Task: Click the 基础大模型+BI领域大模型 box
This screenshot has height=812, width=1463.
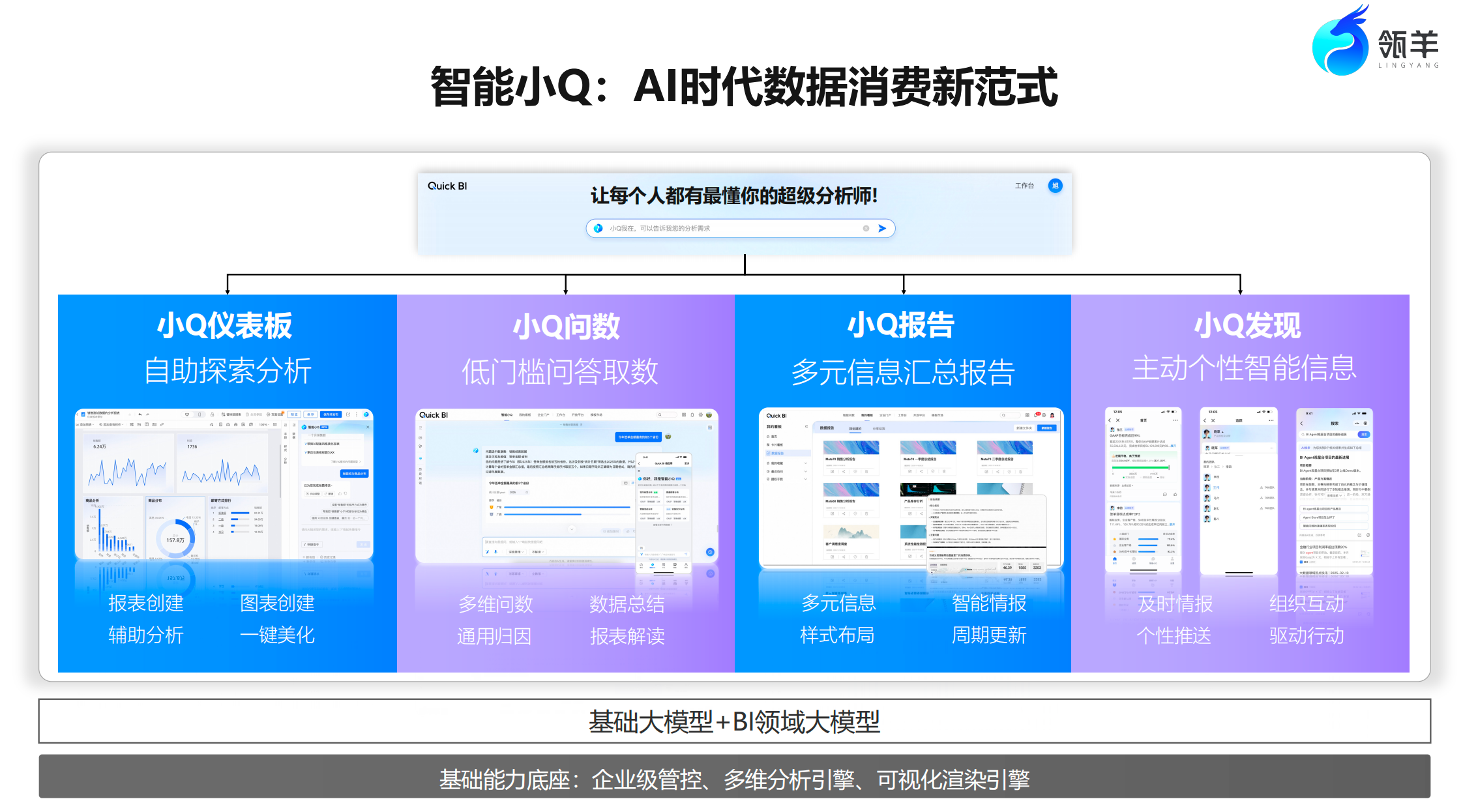Action: click(734, 721)
